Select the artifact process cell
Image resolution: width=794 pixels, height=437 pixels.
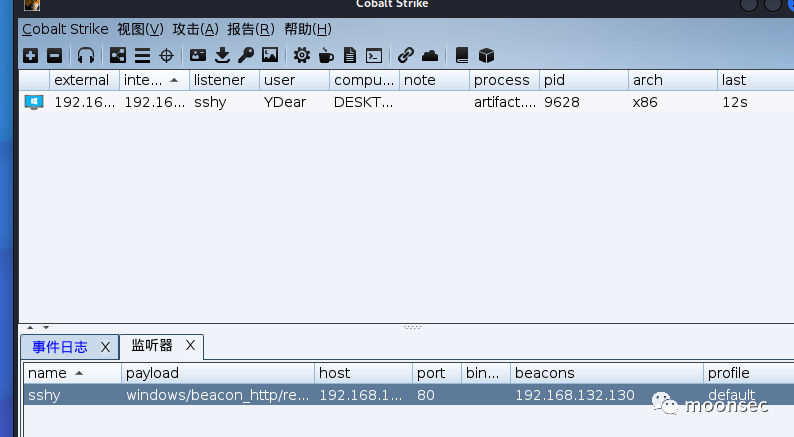[x=504, y=102]
